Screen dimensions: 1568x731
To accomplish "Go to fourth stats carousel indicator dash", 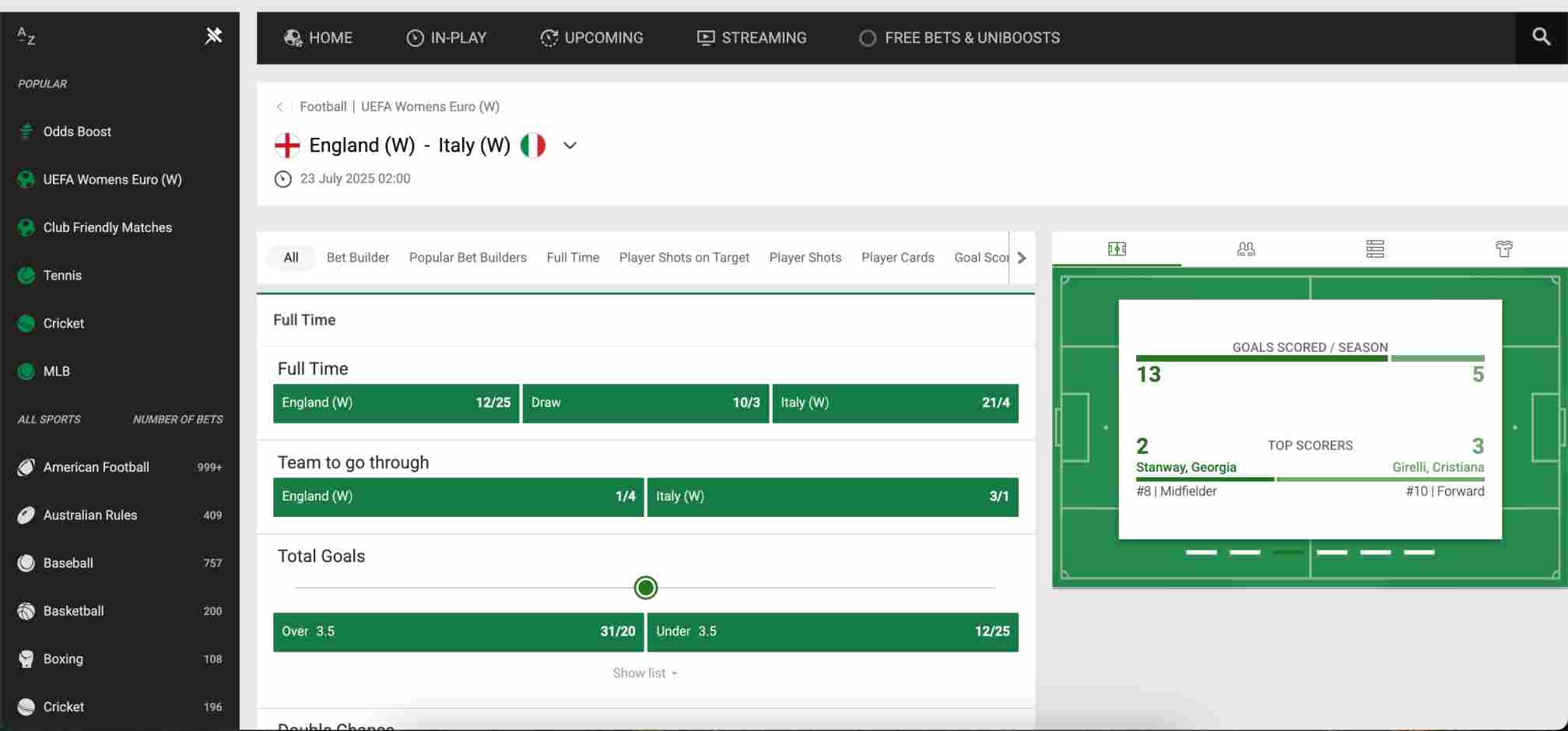I will (x=1332, y=552).
